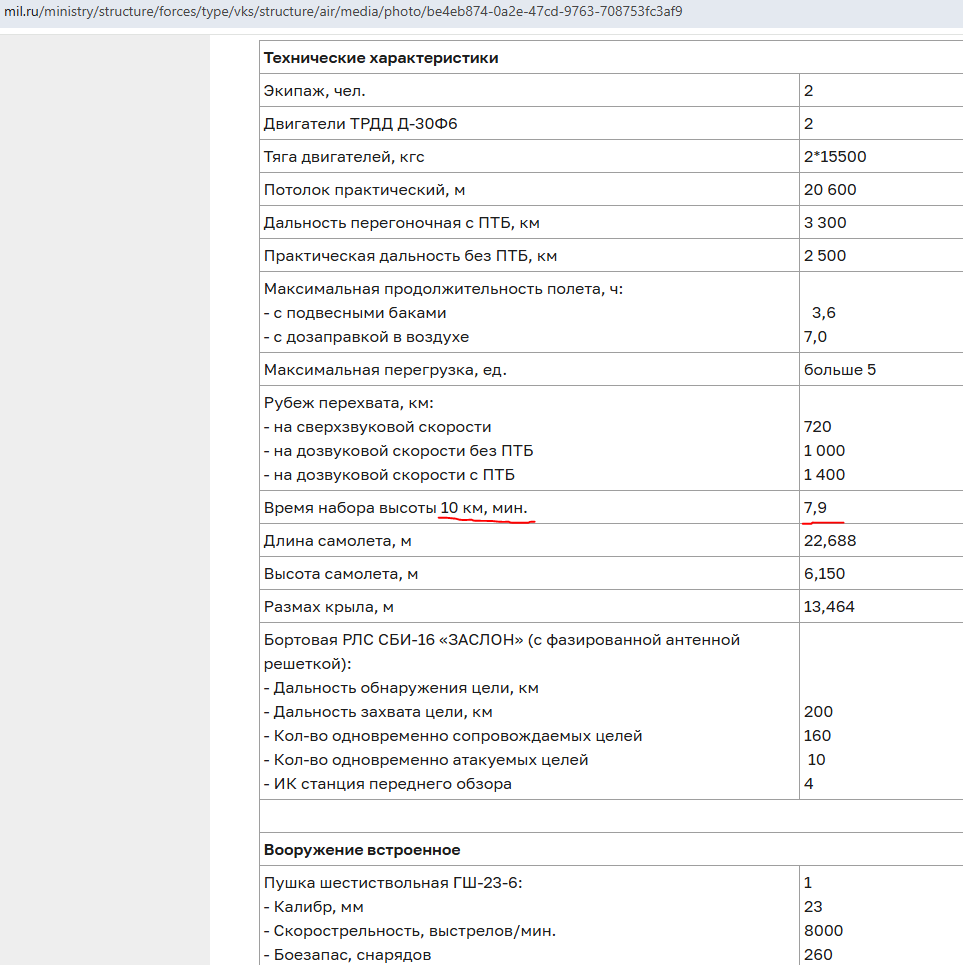
Task: Click 'Практическая дальность без ПТБ, км'
Action: [x=410, y=256]
